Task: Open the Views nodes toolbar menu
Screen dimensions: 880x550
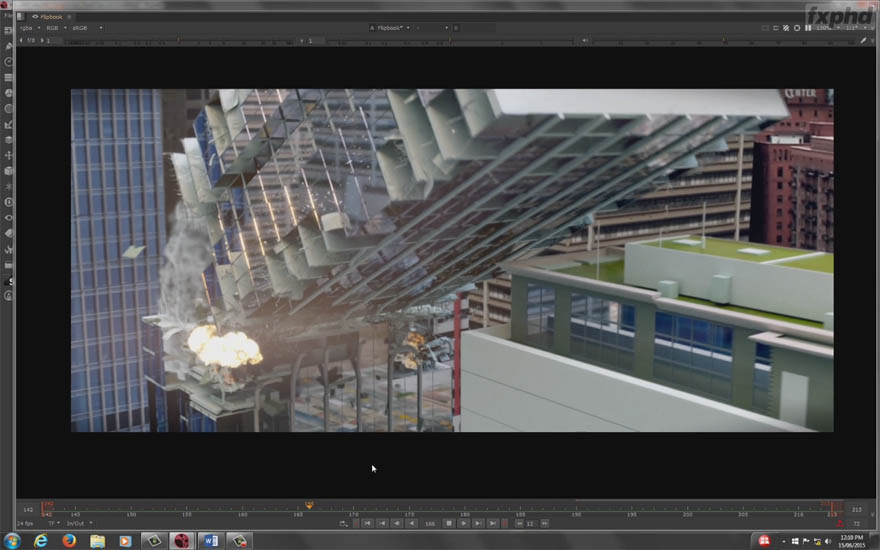Action: click(8, 218)
